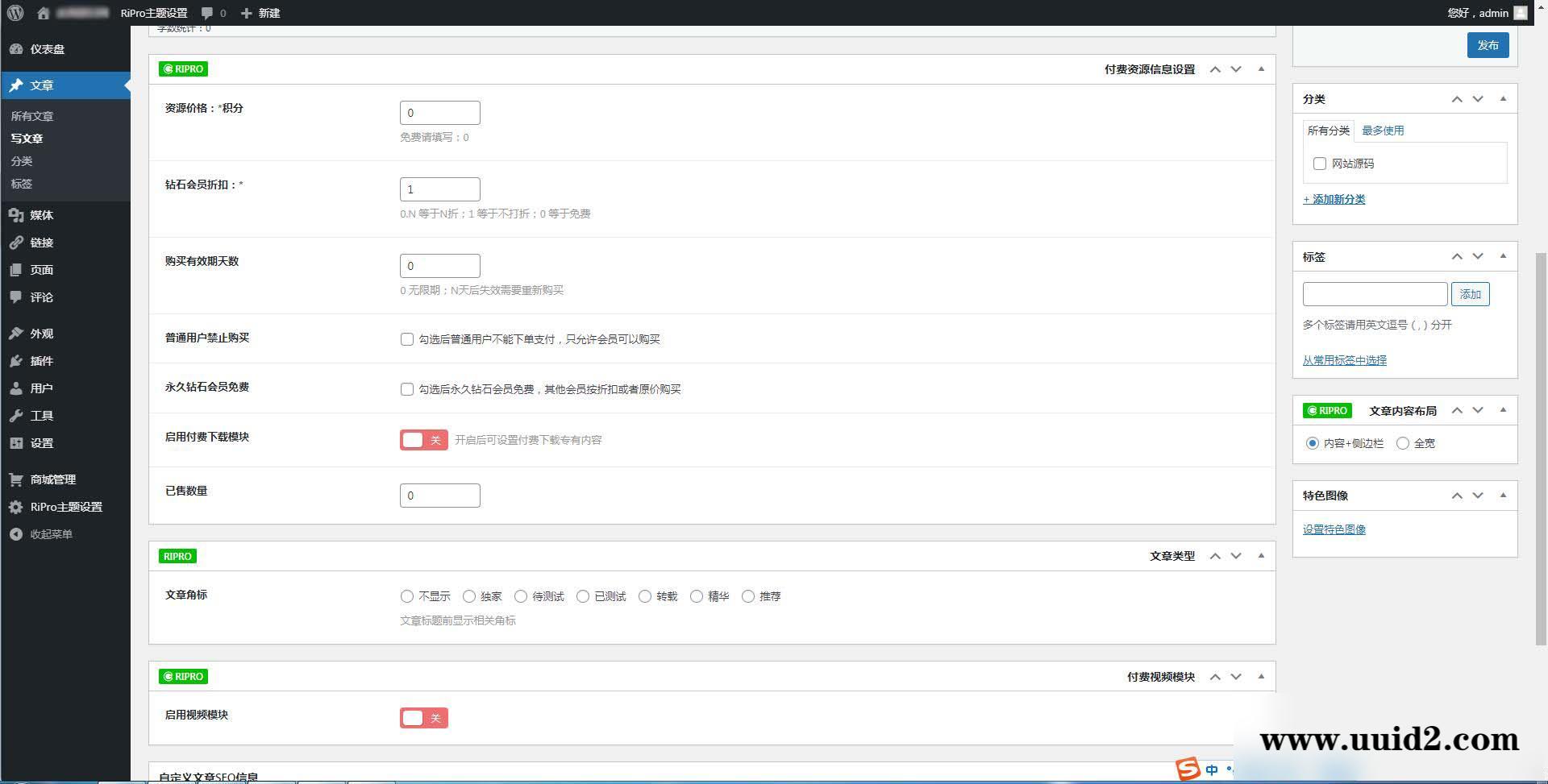Collapse sidebar with 收起菜单
The image size is (1548, 784).
[x=51, y=534]
